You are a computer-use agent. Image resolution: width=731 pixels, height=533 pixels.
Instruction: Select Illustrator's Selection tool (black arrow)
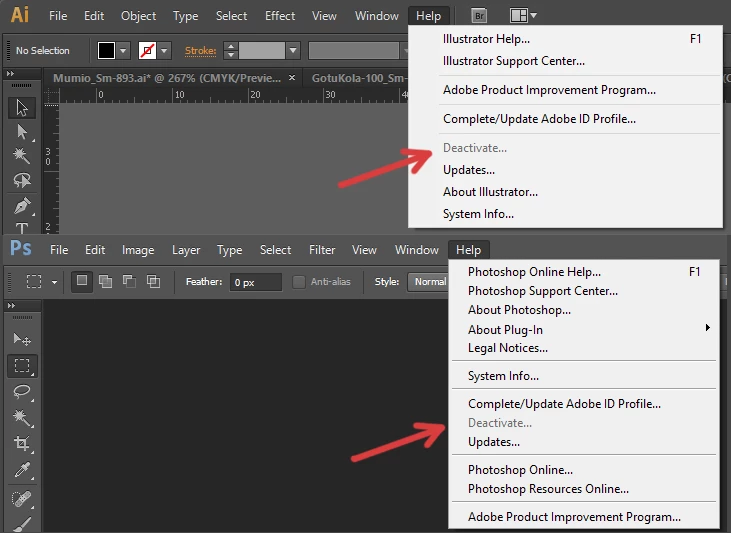21,108
